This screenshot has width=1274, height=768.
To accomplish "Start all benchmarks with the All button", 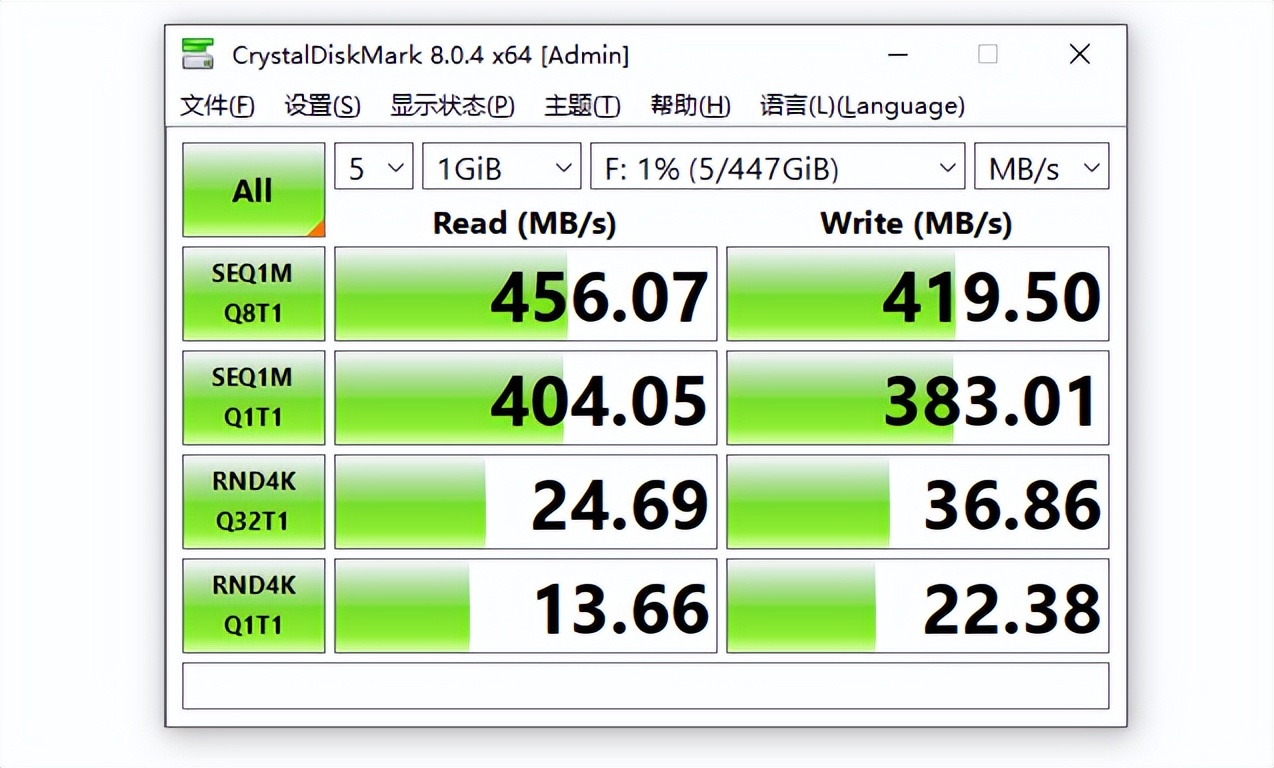I will [x=253, y=190].
